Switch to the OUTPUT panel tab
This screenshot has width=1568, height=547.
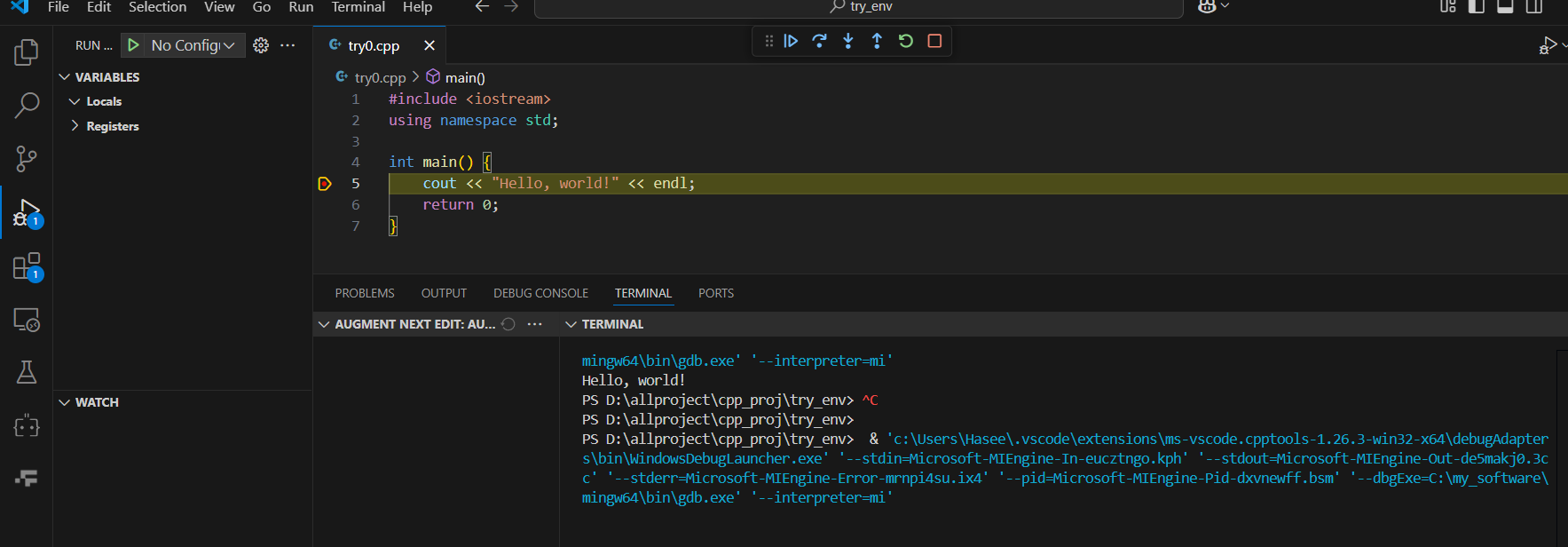pyautogui.click(x=444, y=293)
